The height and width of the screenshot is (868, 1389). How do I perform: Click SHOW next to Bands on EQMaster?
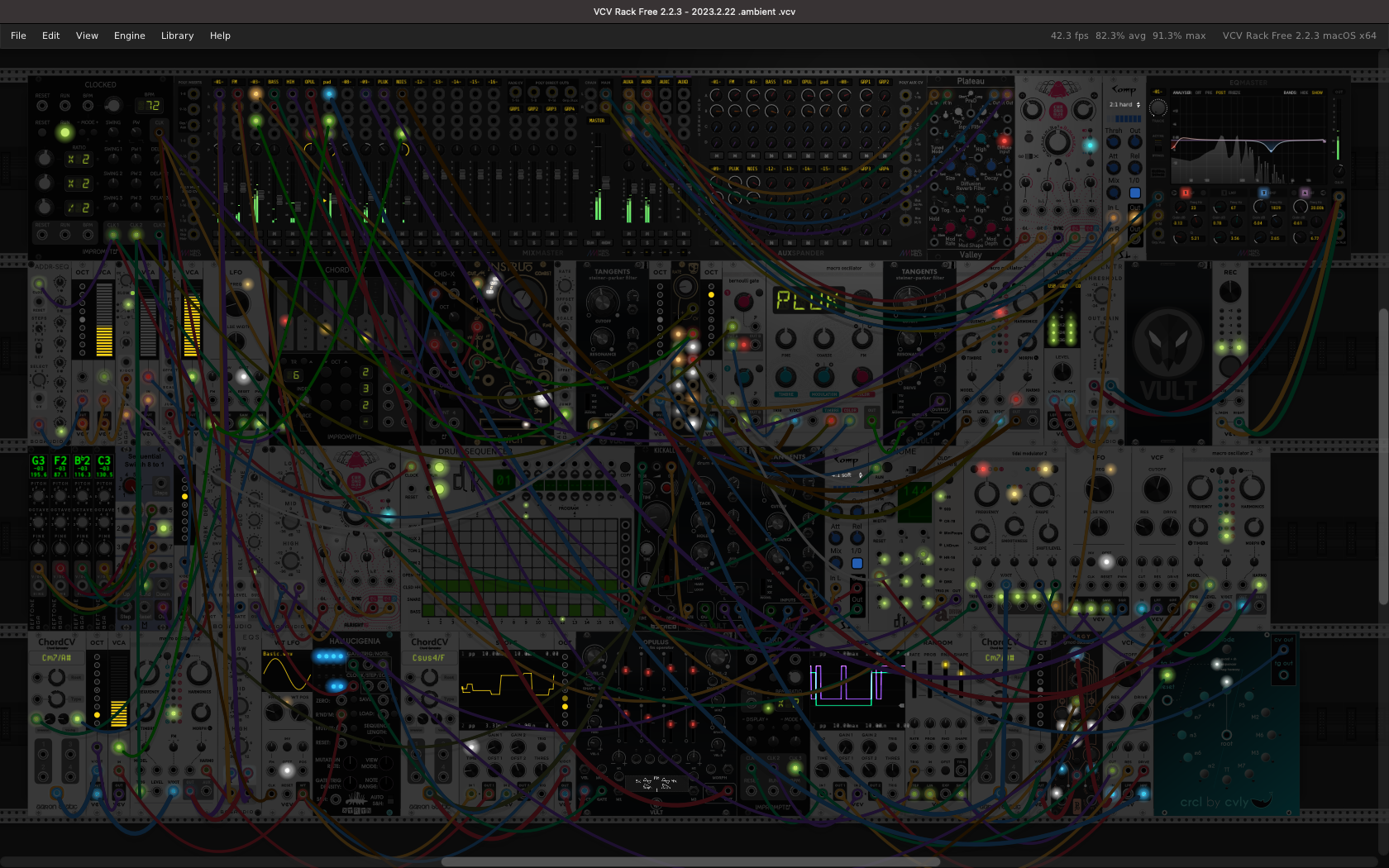(x=1317, y=93)
